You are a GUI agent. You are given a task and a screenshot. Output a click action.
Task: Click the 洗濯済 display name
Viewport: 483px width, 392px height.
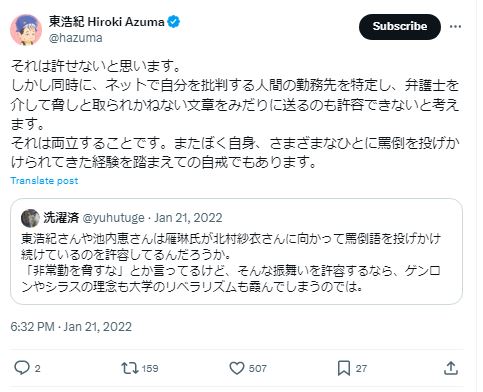coord(61,218)
